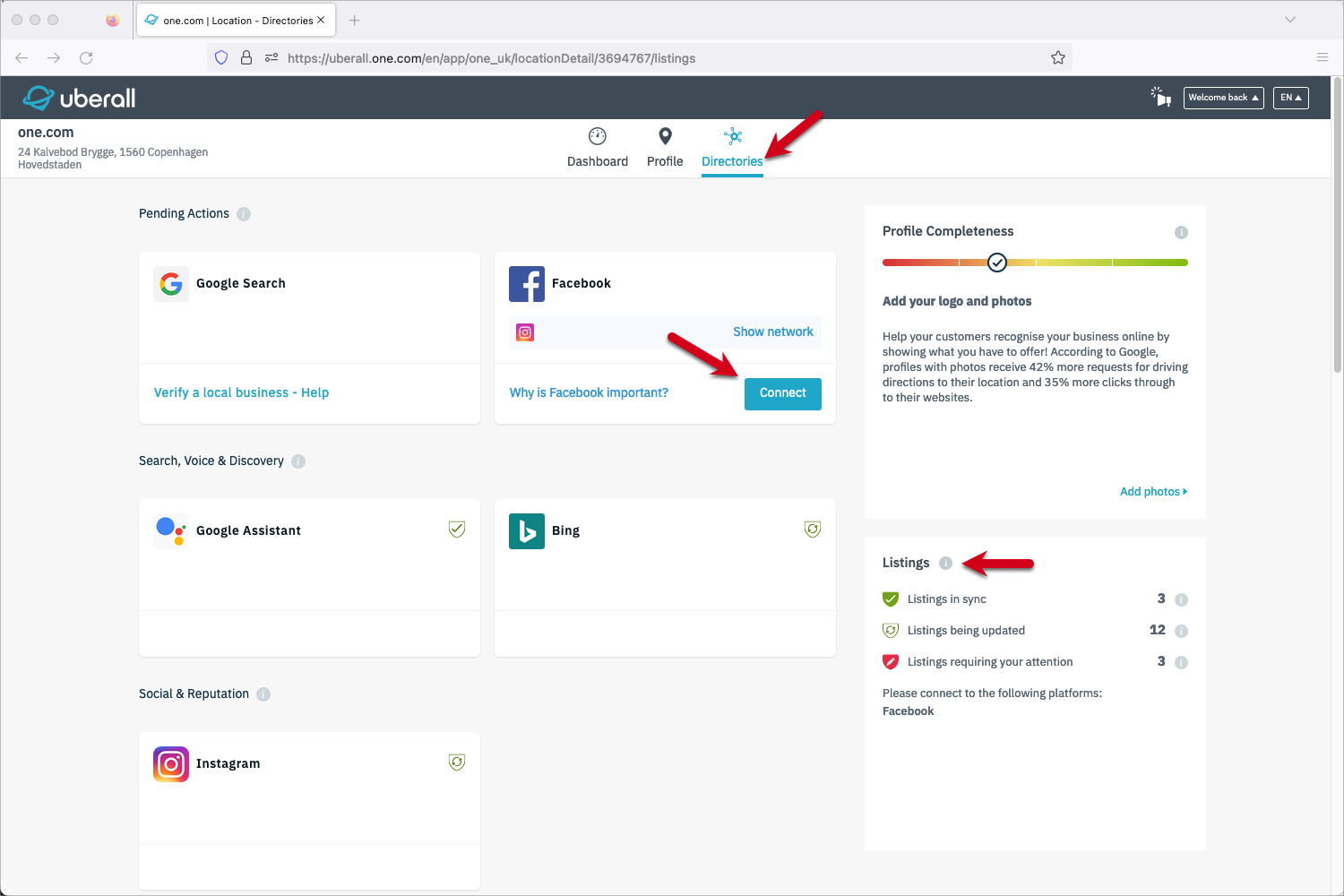
Task: Open the Profile tab
Action: [x=665, y=148]
